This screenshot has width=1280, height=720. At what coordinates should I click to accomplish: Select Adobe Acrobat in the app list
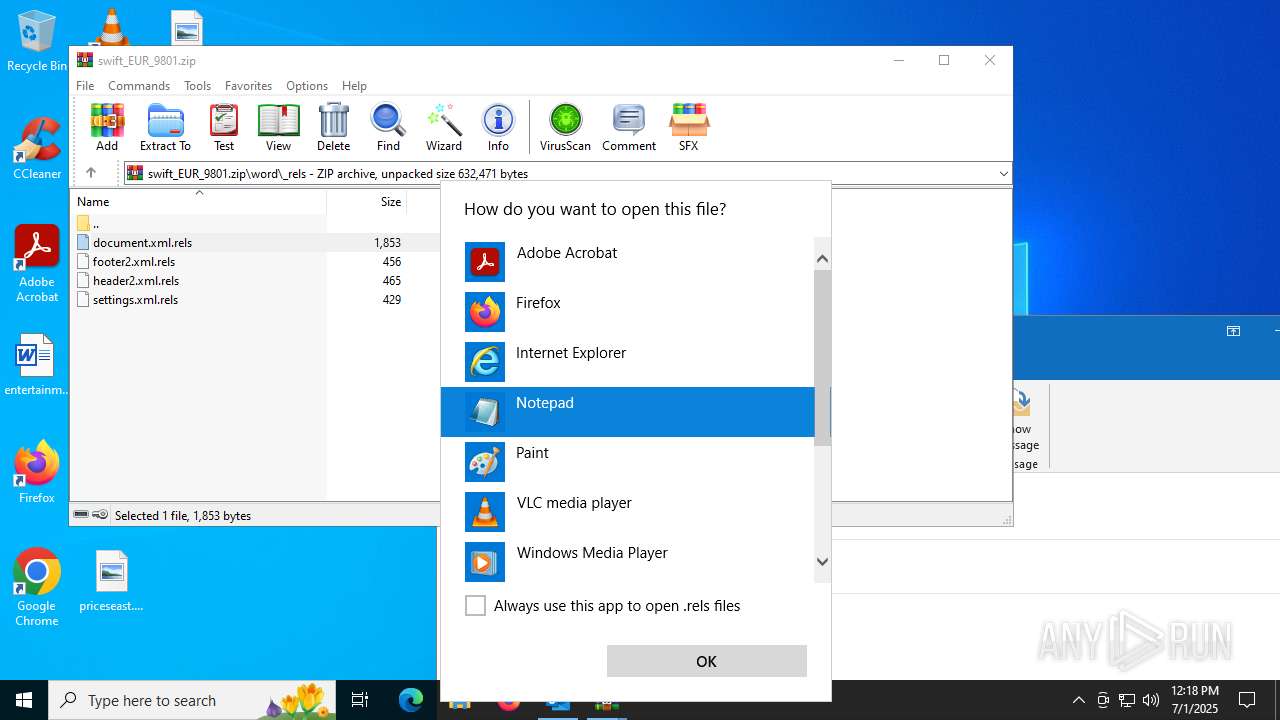click(628, 262)
